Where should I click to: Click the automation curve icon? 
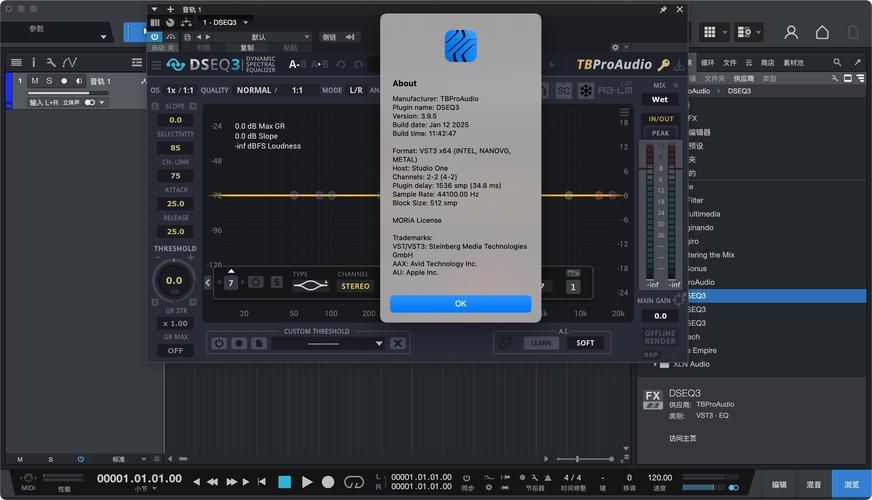tap(70, 62)
